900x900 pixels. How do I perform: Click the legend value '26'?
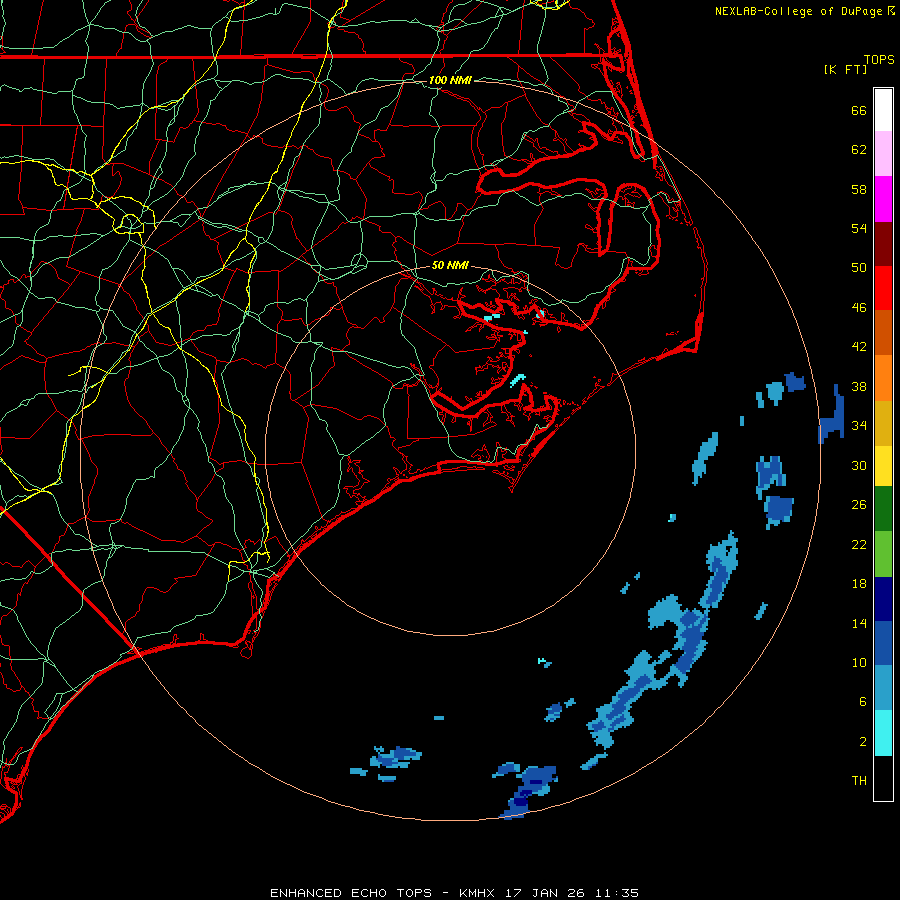(859, 505)
